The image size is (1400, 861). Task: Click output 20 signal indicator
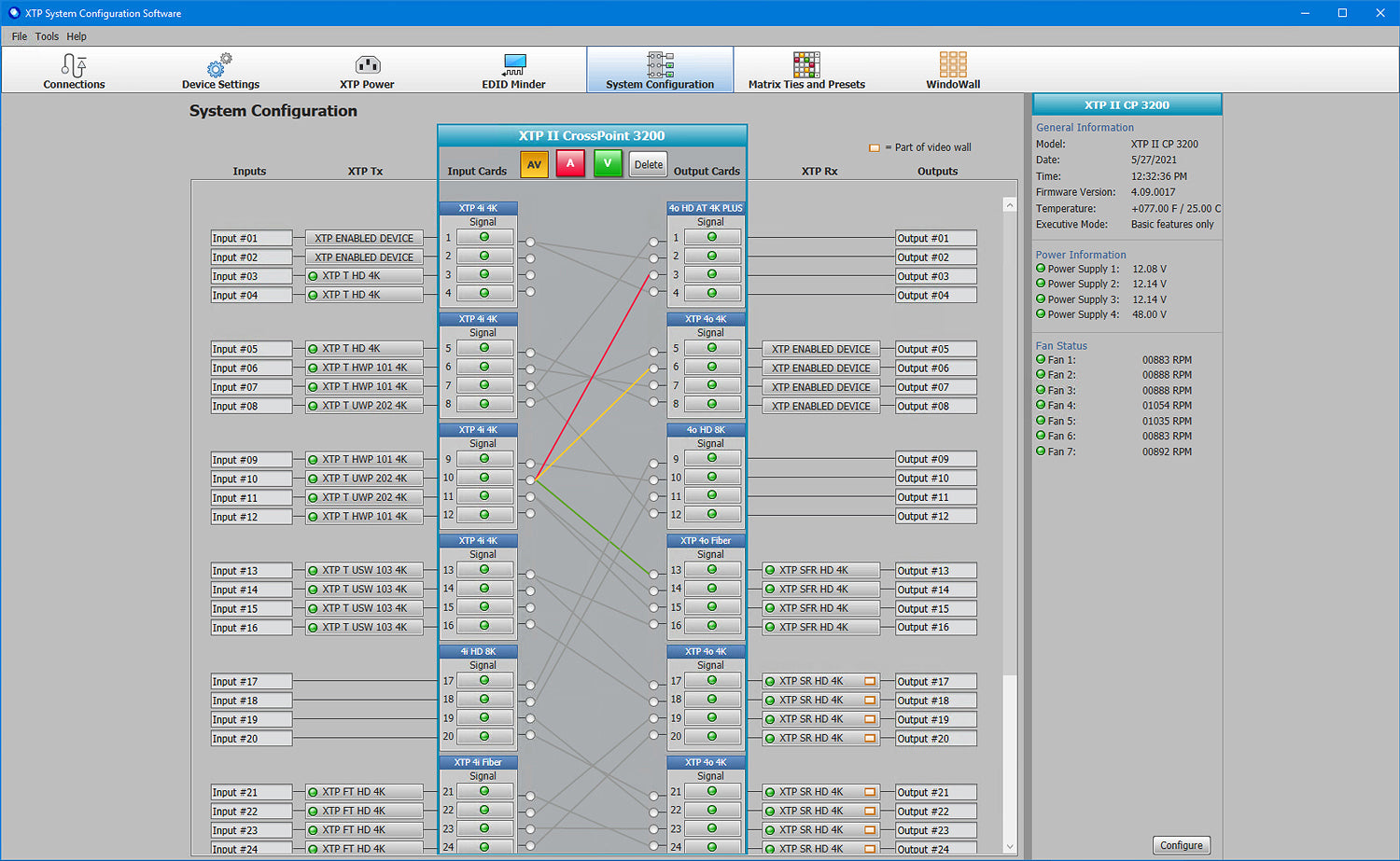(x=712, y=736)
